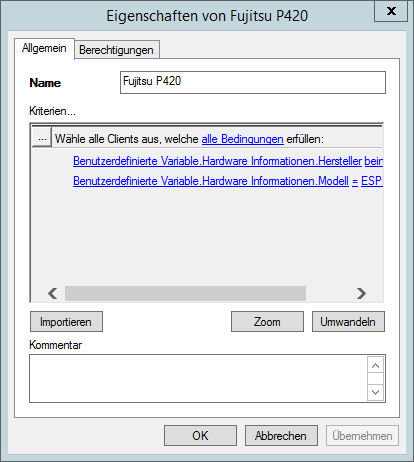Select the Allgemein tab
The height and width of the screenshot is (462, 414).
(x=44, y=49)
